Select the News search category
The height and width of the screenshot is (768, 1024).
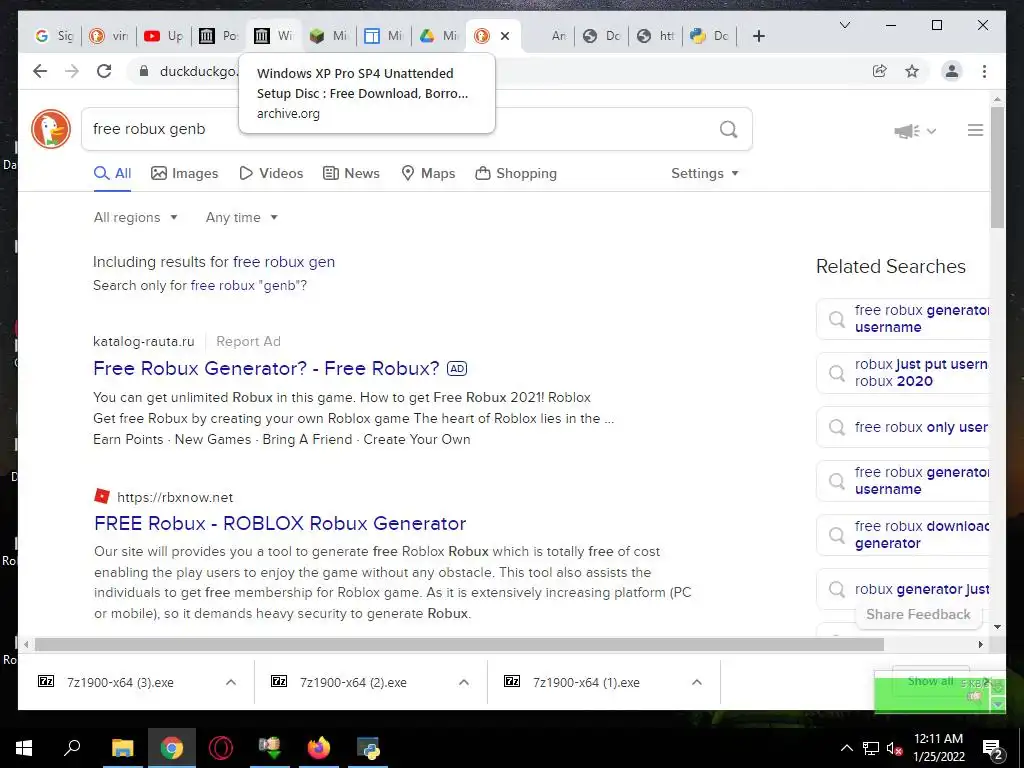[x=351, y=173]
